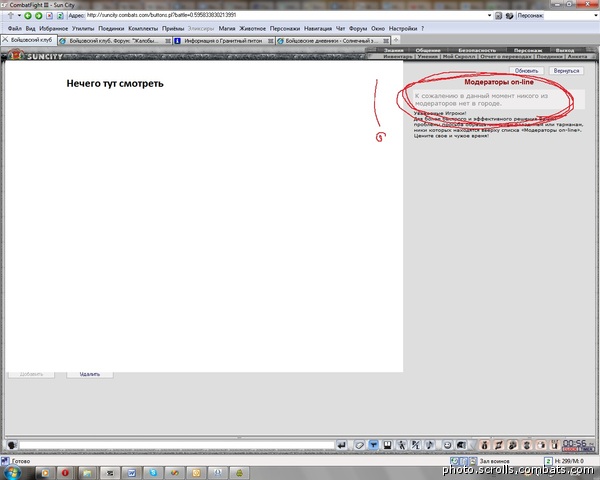Open the Комплекты menu
The width and height of the screenshot is (600, 480).
click(143, 28)
